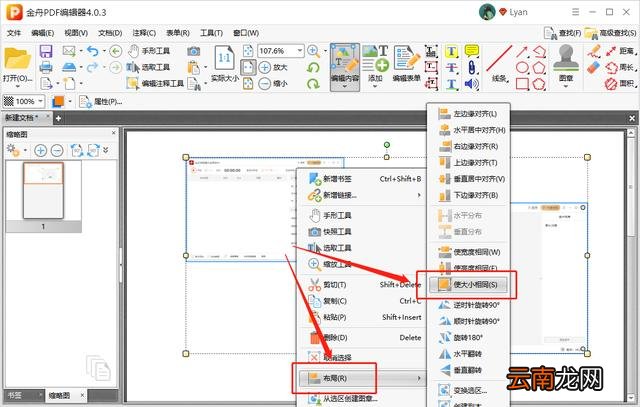Viewport: 640px width, 407px height.
Task: Select the 手形工具 in the toolbar
Action: 149,51
